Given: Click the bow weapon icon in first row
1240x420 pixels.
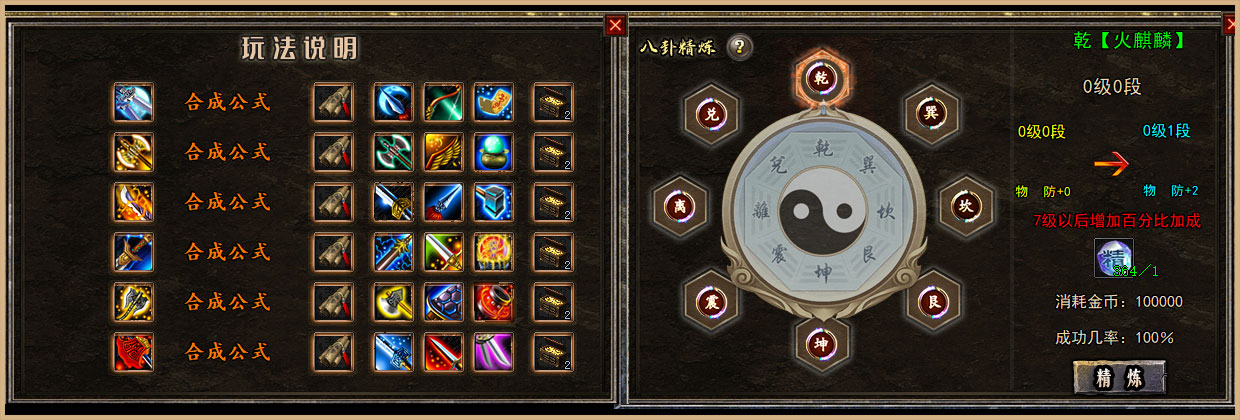Looking at the screenshot, I should coord(443,102).
